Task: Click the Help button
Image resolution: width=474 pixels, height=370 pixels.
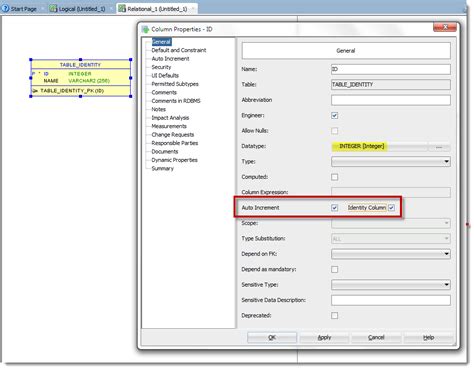Action: (428, 338)
